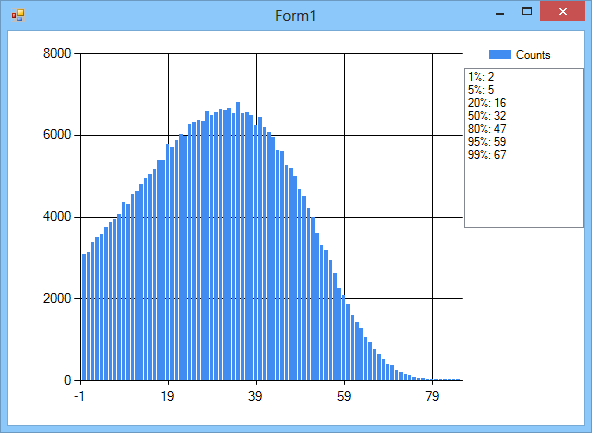Image resolution: width=592 pixels, height=433 pixels.
Task: Maximize the Form1 window
Action: pos(527,12)
